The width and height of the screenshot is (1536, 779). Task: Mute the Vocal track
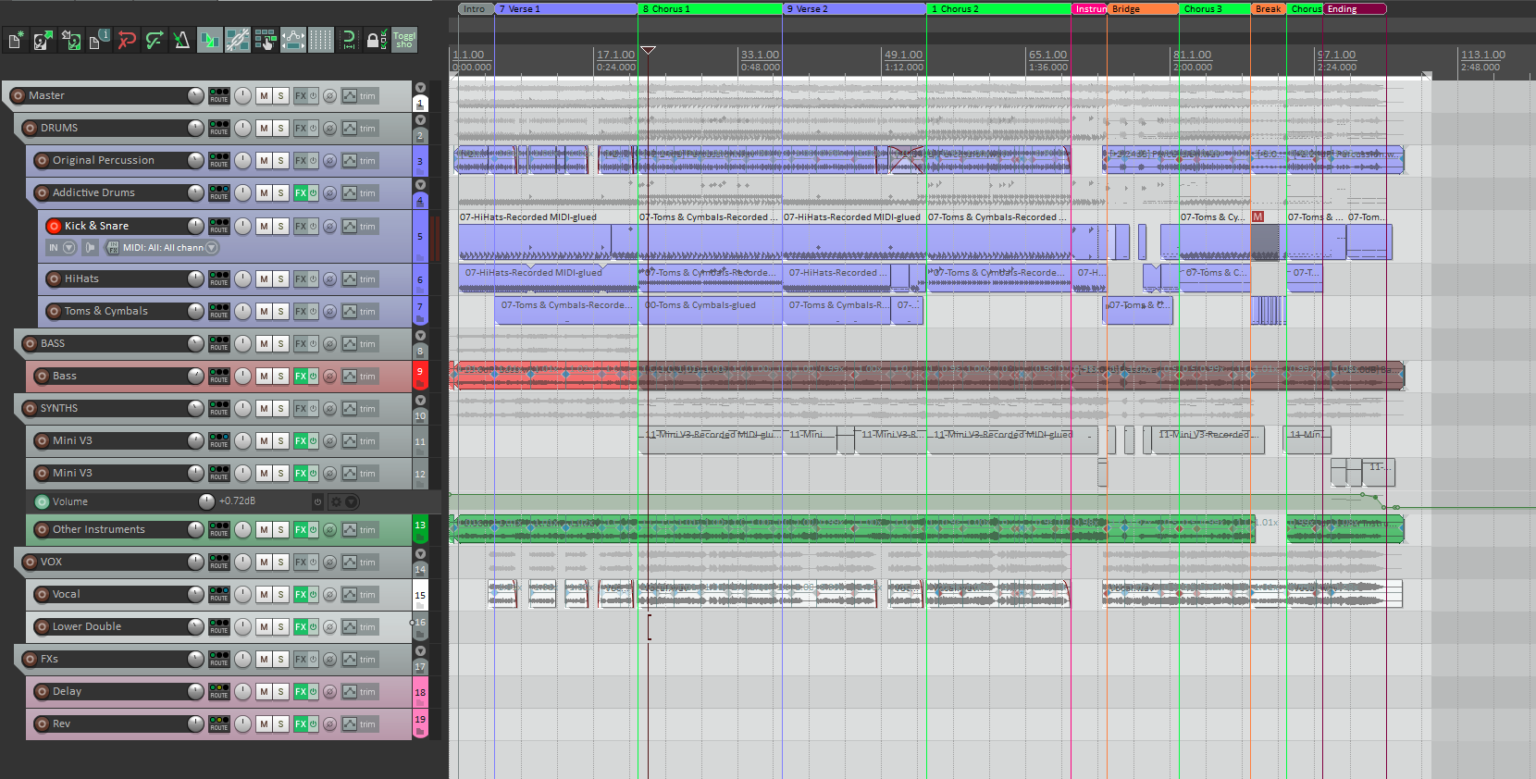point(263,595)
